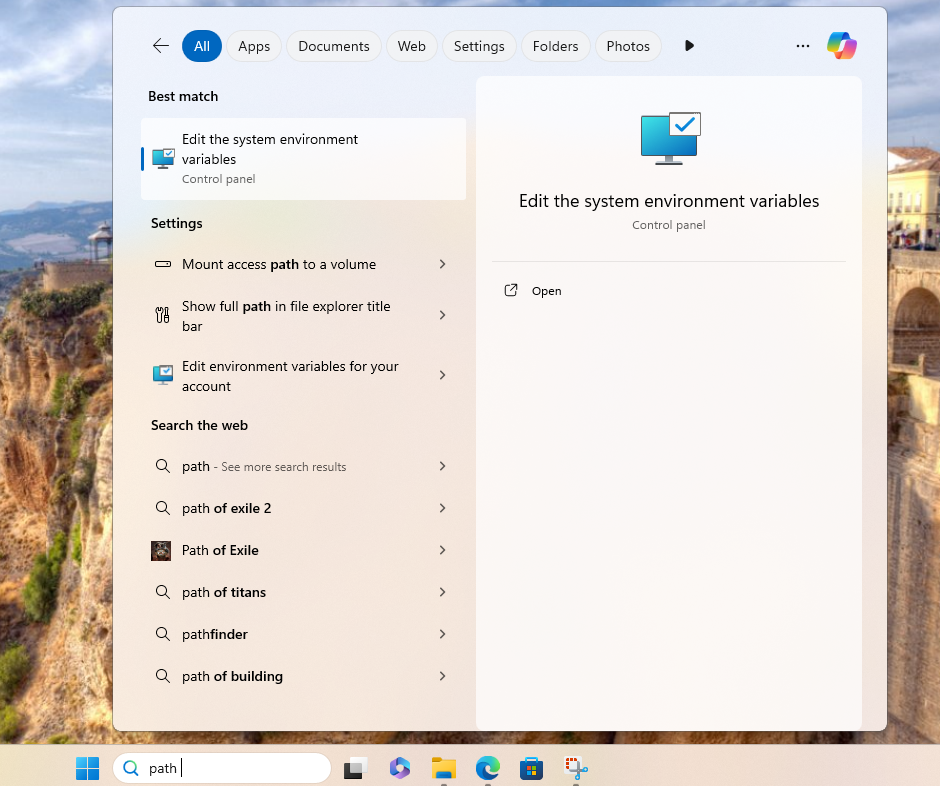Launch Microsoft Edge from the taskbar
940x786 pixels.
pos(487,768)
